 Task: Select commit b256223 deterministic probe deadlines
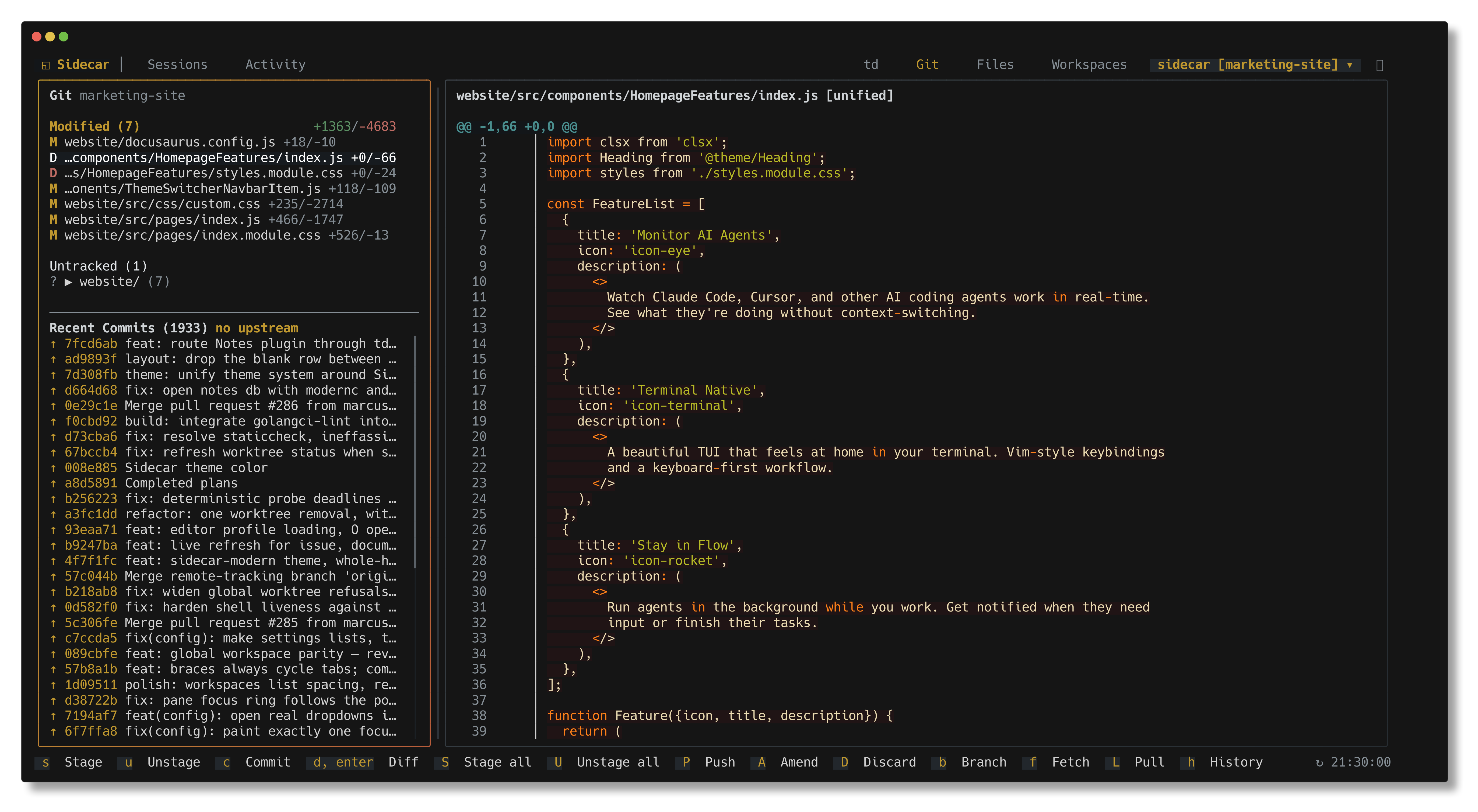click(x=223, y=498)
